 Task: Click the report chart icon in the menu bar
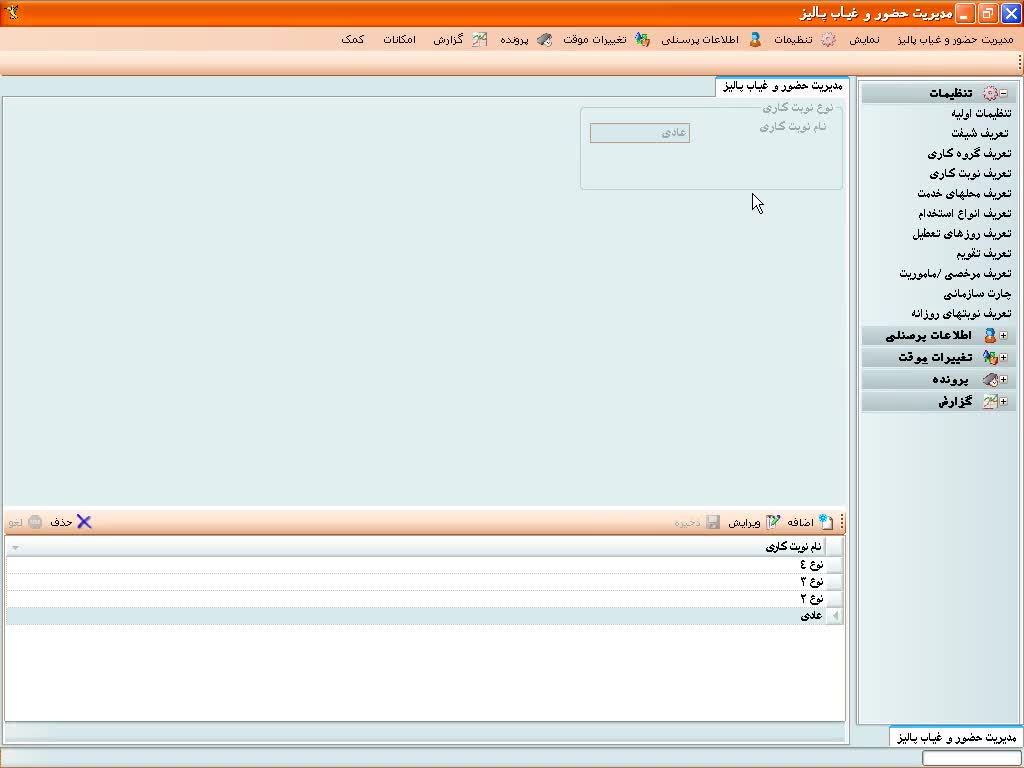[x=480, y=40]
